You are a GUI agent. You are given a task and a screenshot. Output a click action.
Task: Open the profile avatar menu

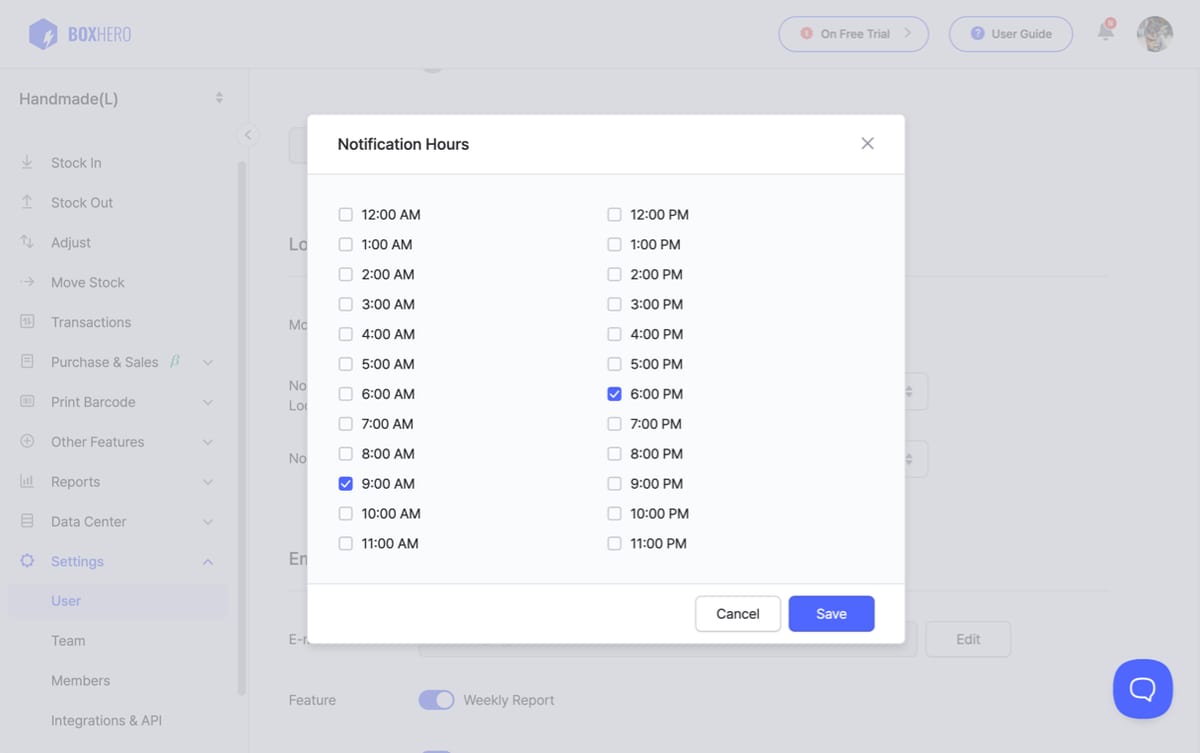pyautogui.click(x=1154, y=33)
